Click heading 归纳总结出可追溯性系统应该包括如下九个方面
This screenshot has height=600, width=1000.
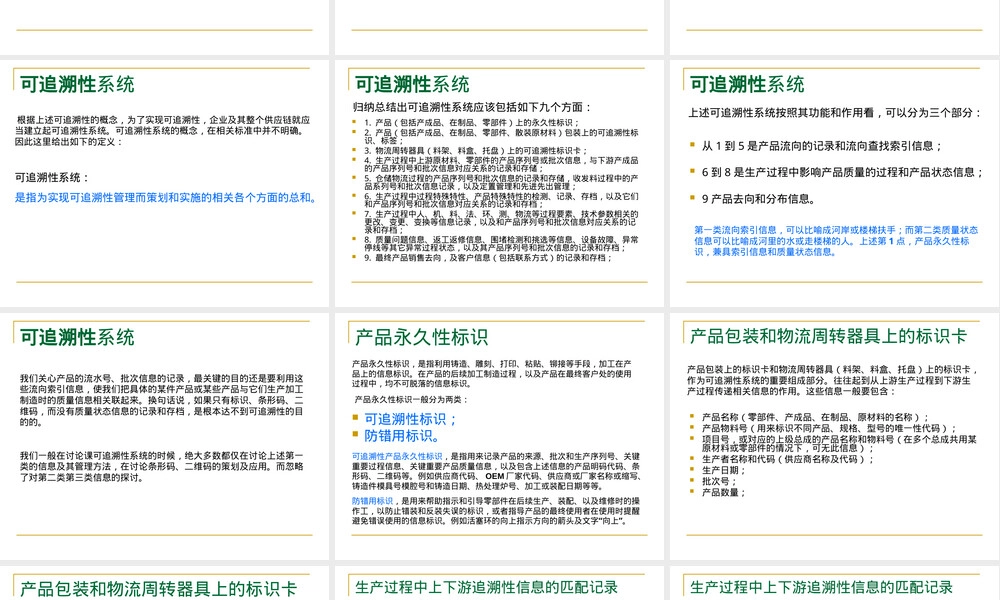(473, 107)
